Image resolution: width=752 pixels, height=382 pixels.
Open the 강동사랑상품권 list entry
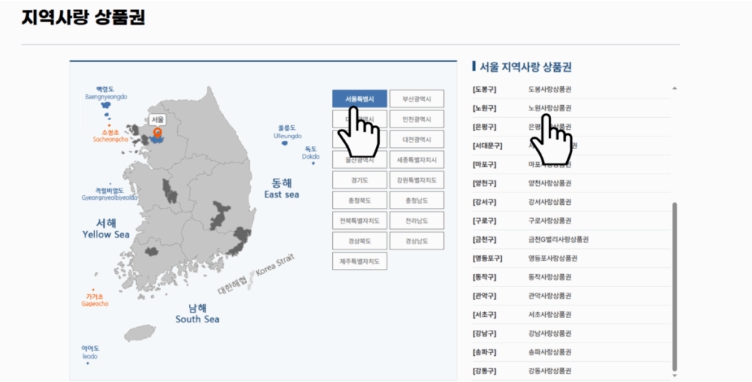click(550, 370)
